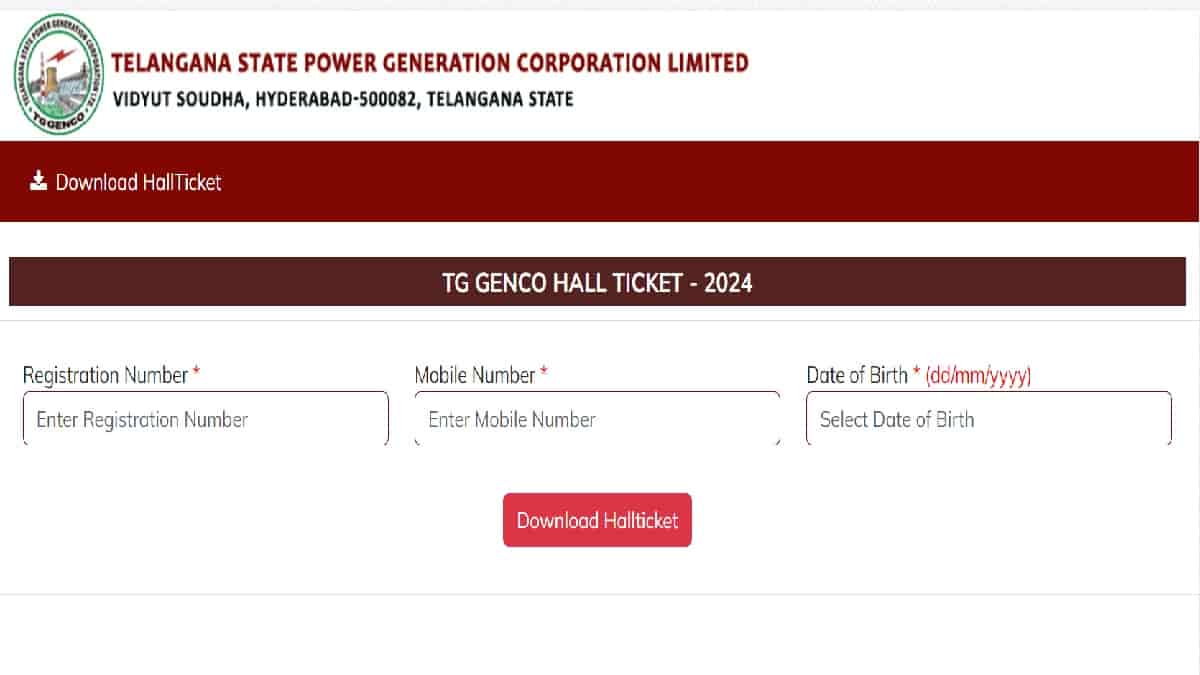Click the red asterisk beside Mobile Number

tap(544, 373)
